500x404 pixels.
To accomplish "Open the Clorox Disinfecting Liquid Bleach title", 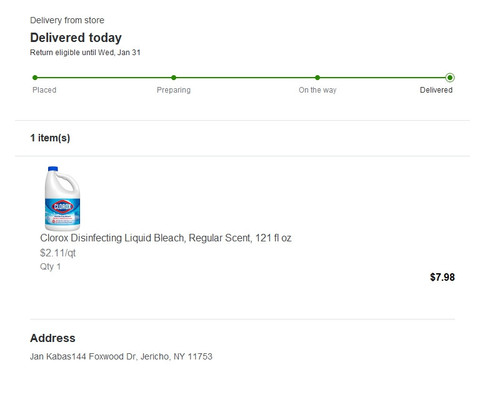I will pos(166,238).
